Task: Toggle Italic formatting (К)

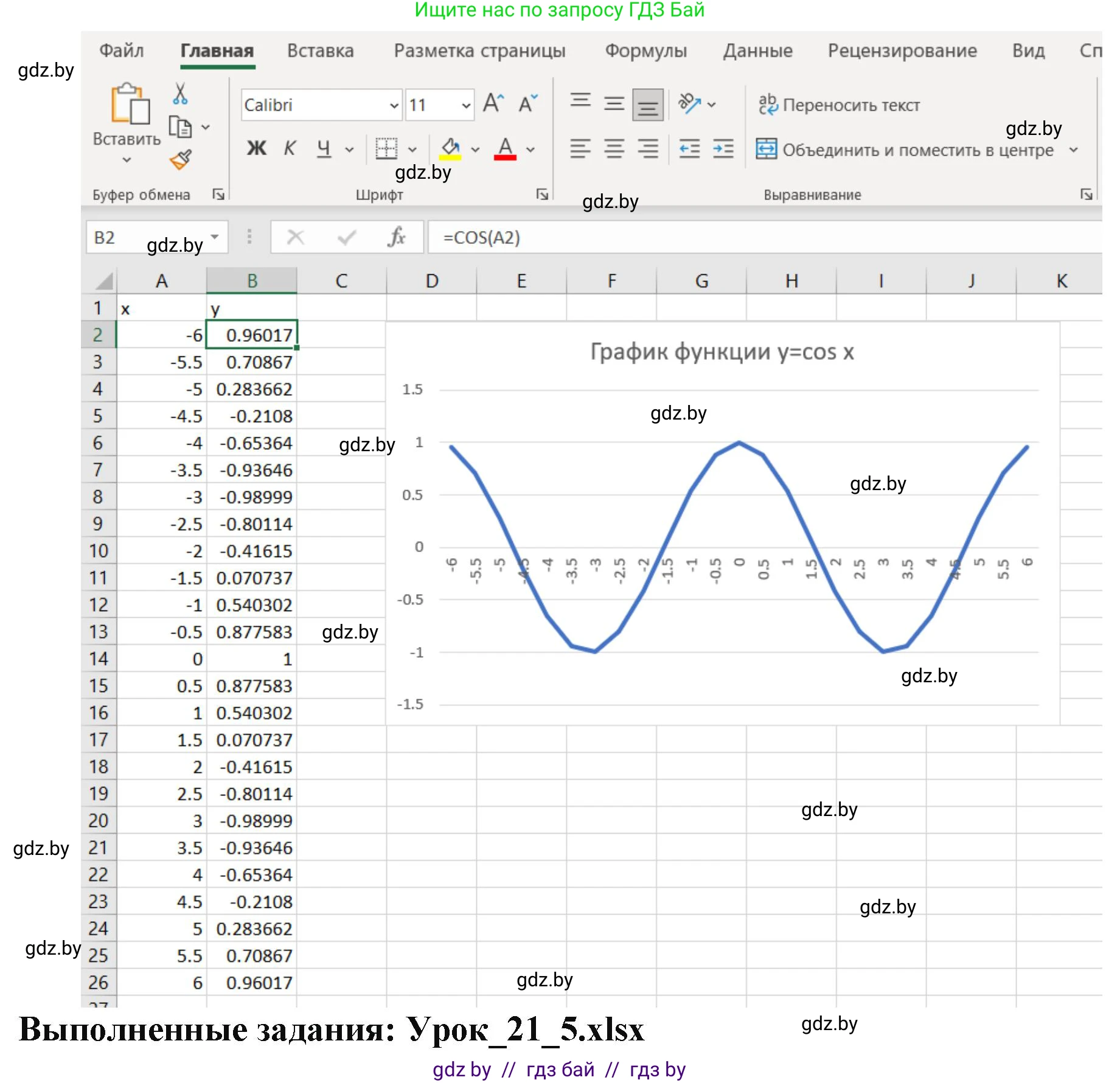Action: click(290, 148)
